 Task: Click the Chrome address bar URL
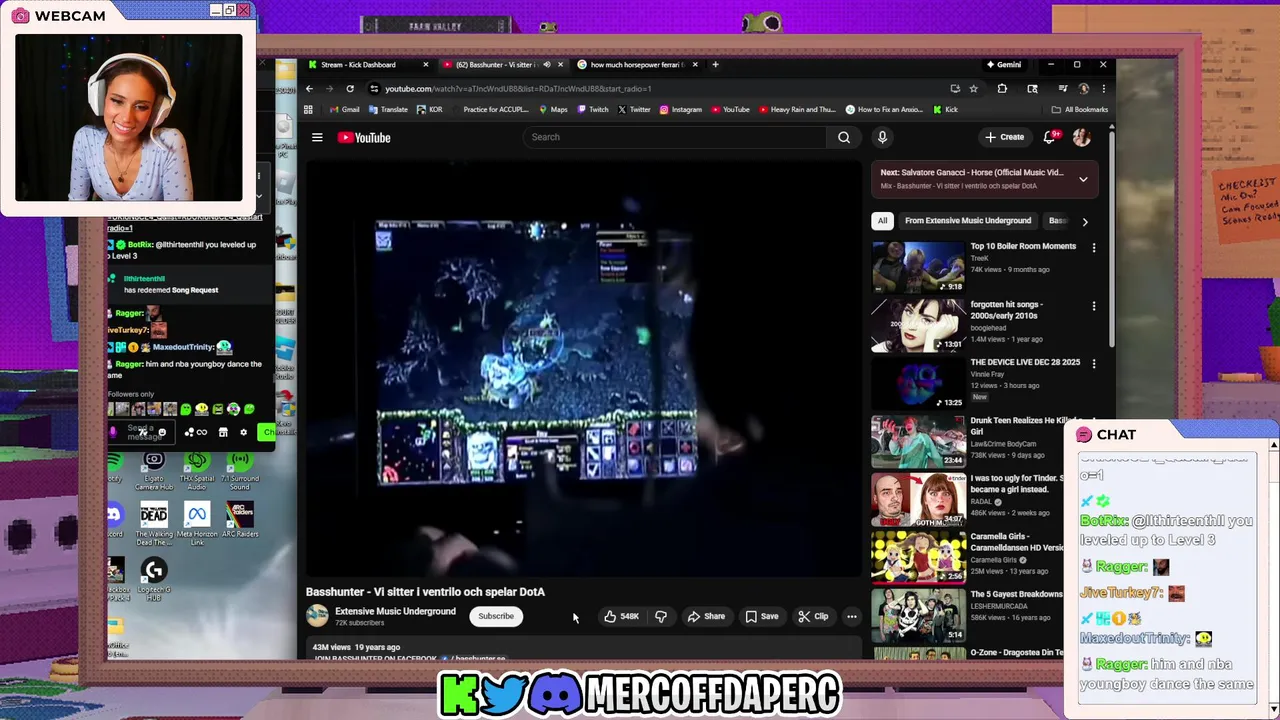coord(518,88)
